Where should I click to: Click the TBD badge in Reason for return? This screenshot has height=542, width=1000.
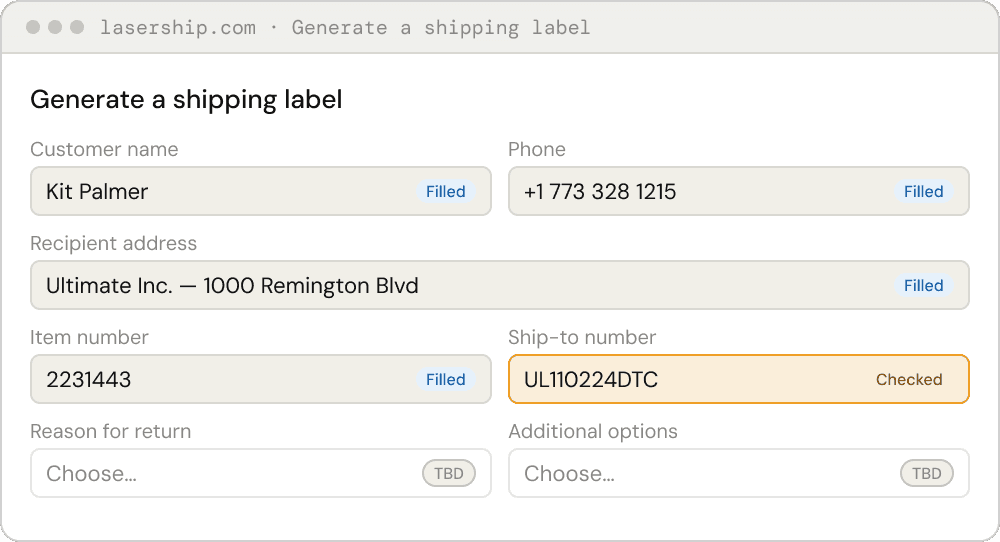pos(449,473)
